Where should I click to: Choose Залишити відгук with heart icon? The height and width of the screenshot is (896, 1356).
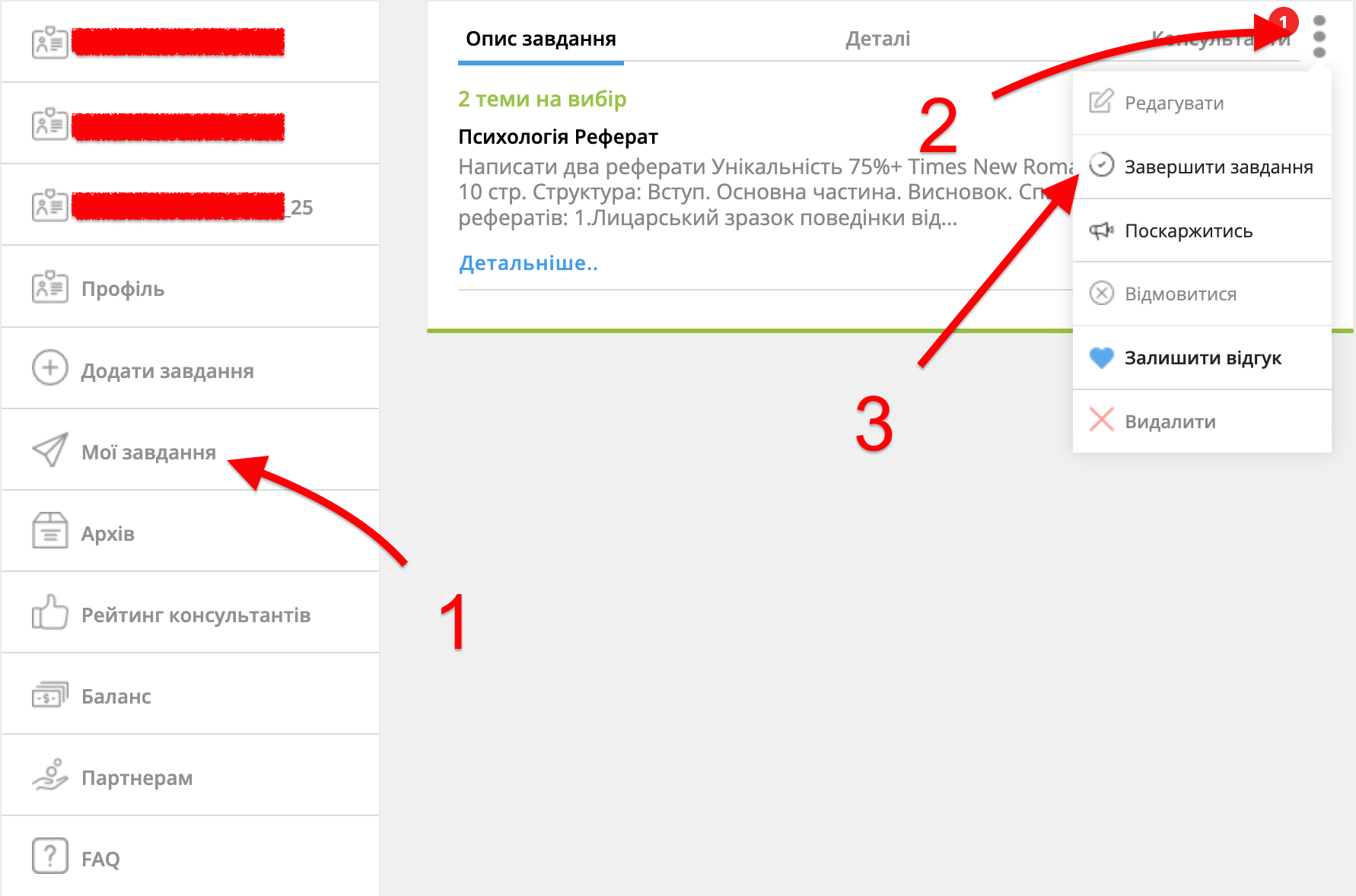point(1202,357)
